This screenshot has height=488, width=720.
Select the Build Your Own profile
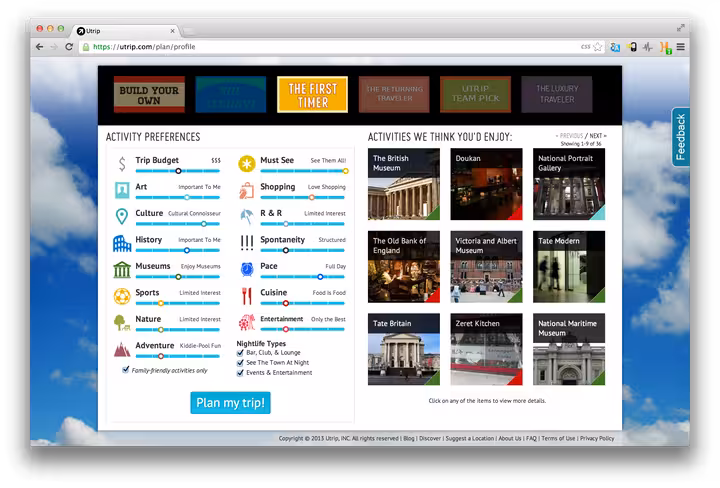(x=149, y=95)
